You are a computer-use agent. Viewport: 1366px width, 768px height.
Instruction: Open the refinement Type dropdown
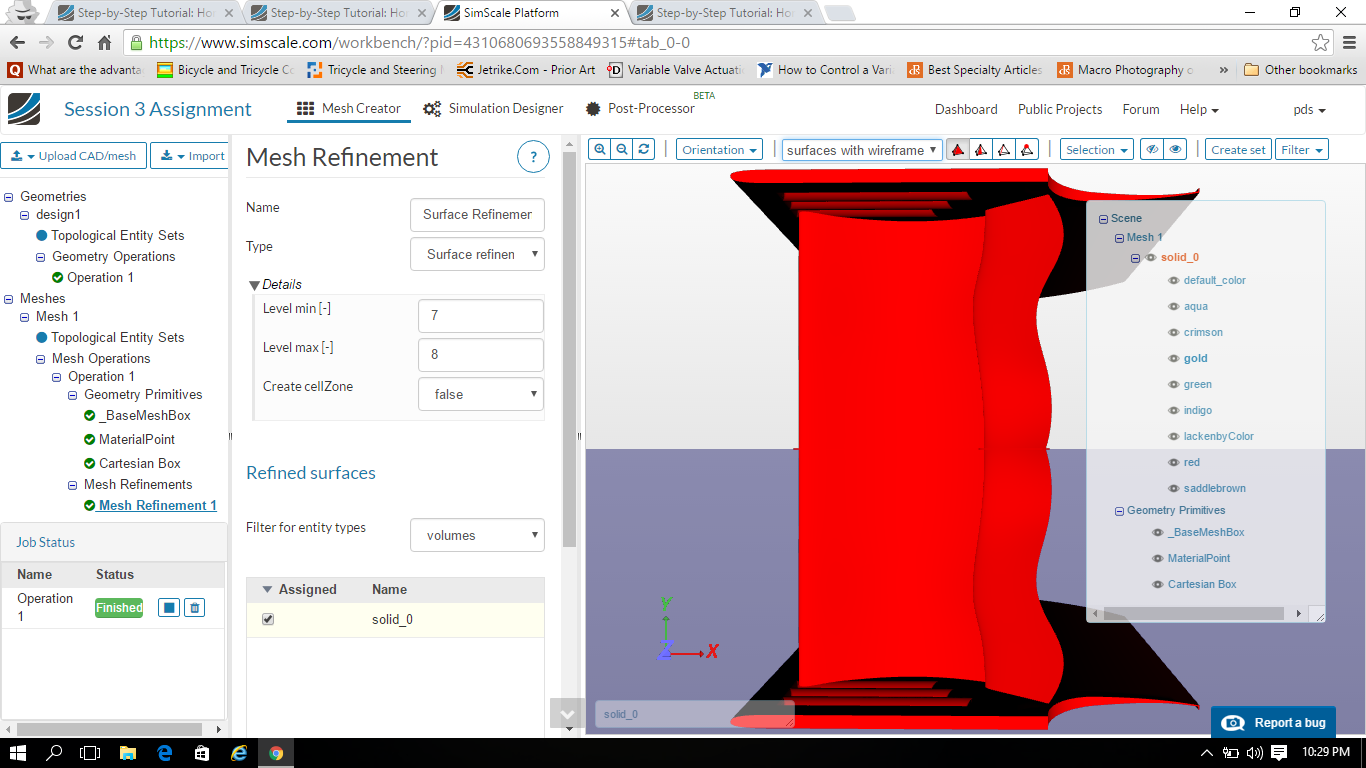point(478,254)
